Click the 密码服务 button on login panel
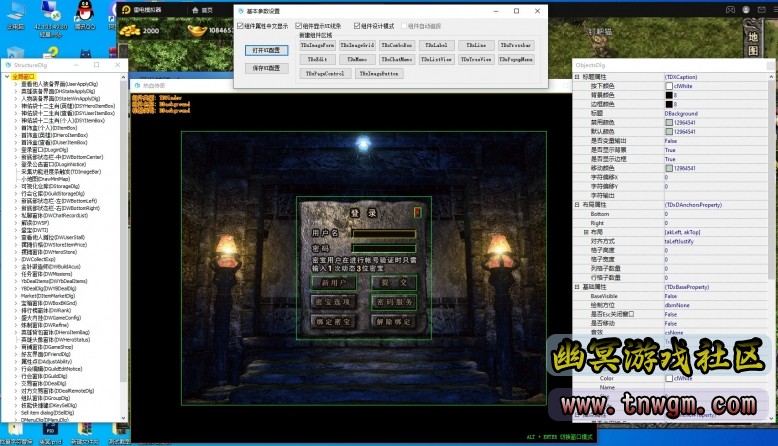 394,302
